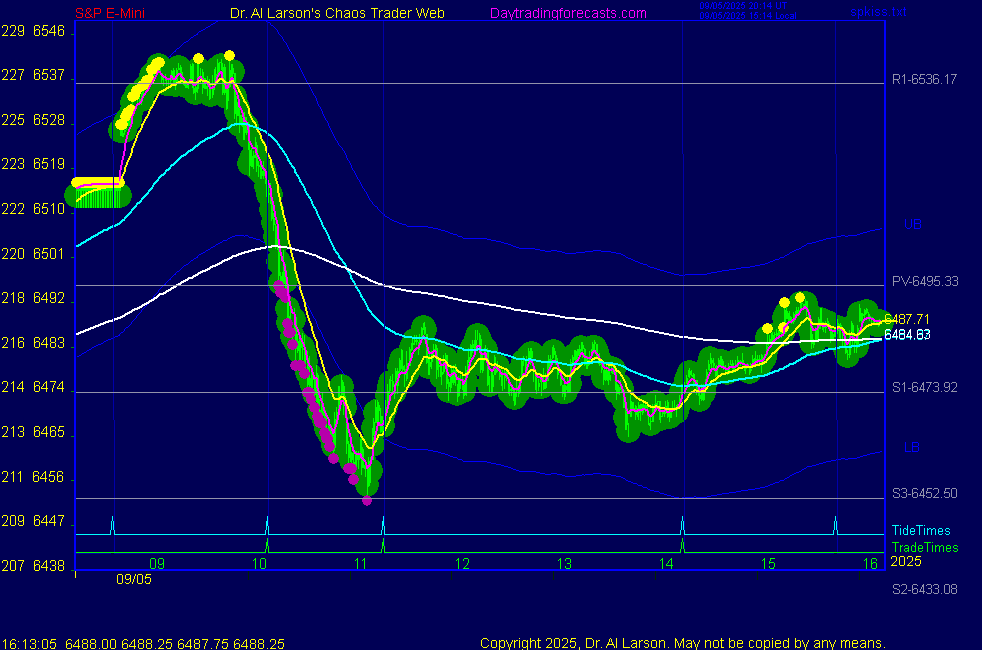Select the S&P E-Mini label
The height and width of the screenshot is (650, 982).
pos(111,13)
